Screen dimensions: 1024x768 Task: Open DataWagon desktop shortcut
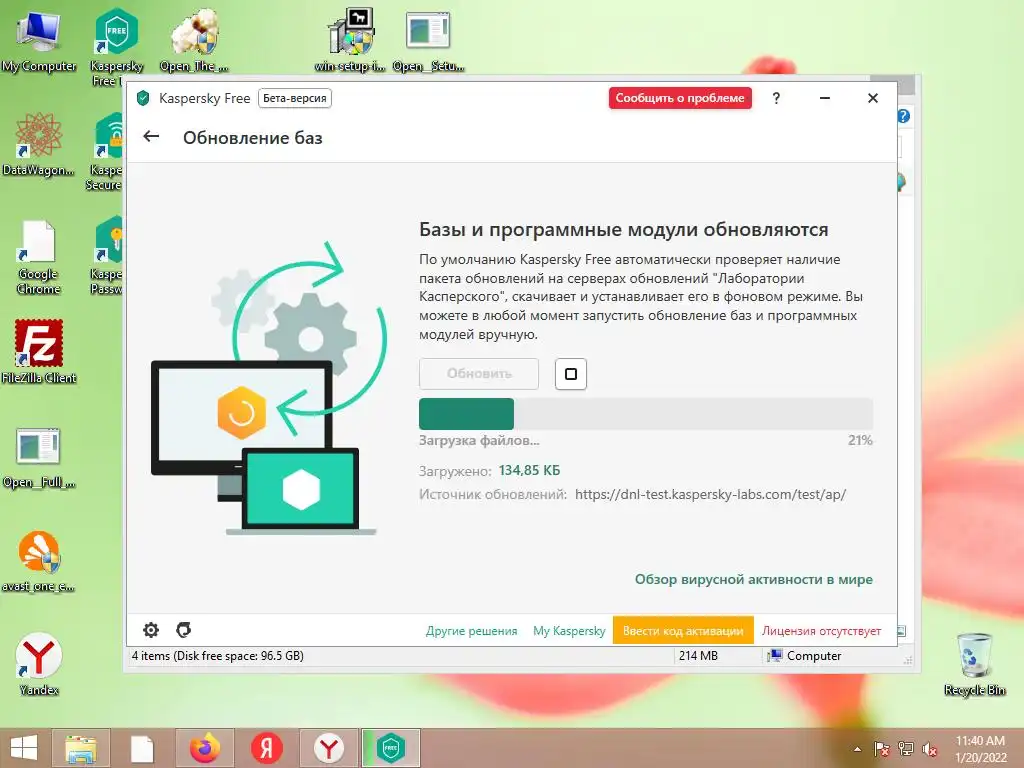(x=39, y=145)
